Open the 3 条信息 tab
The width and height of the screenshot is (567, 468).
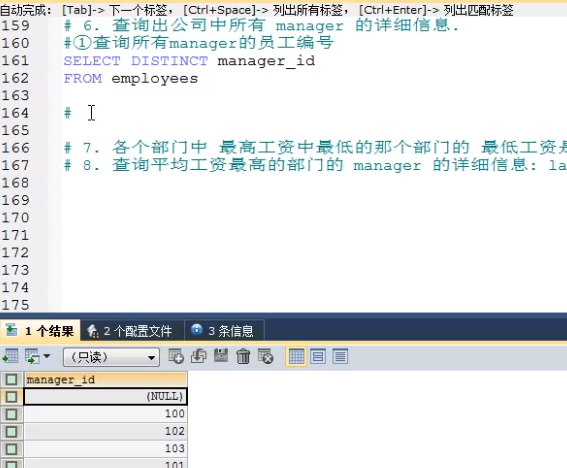(x=224, y=331)
